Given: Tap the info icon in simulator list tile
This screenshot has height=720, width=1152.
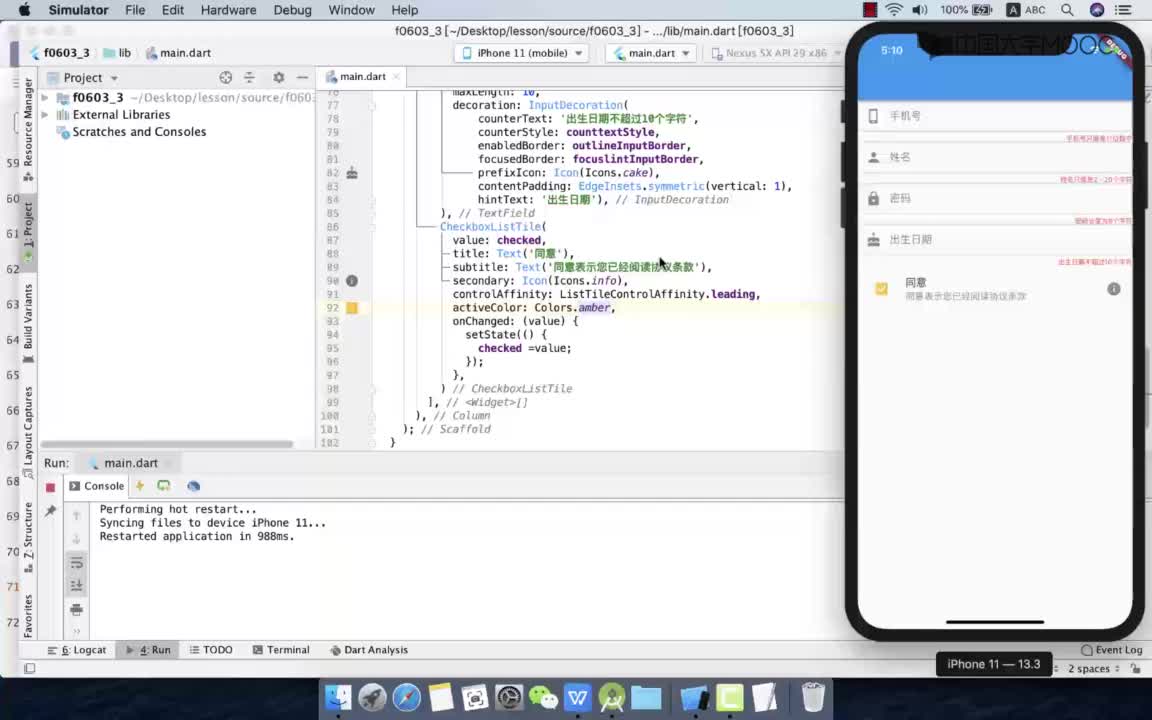Looking at the screenshot, I should tap(1114, 289).
